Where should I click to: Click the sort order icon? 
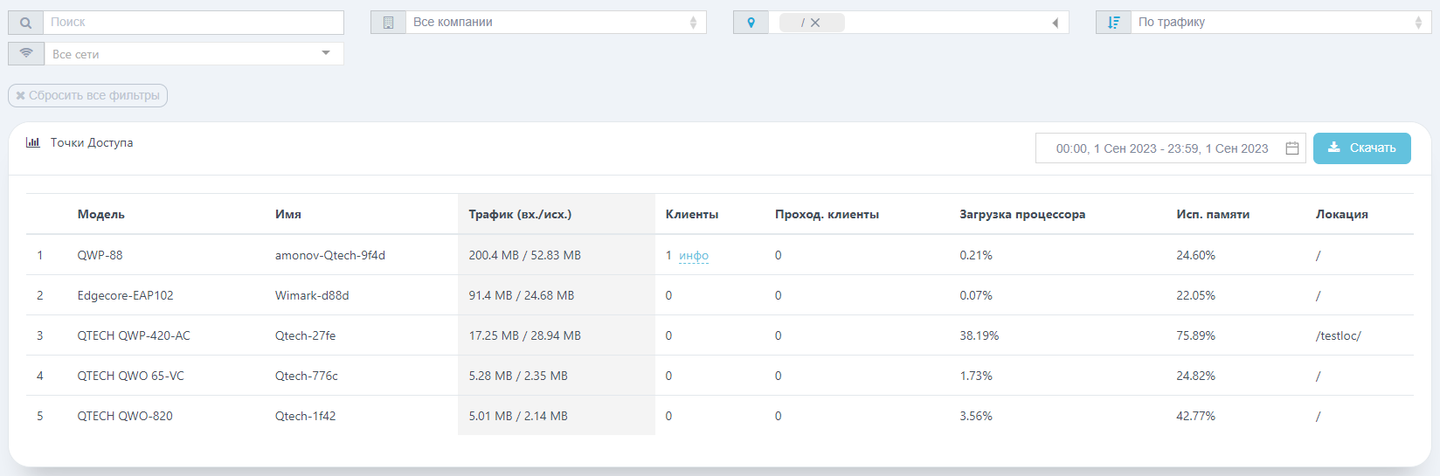(1114, 22)
